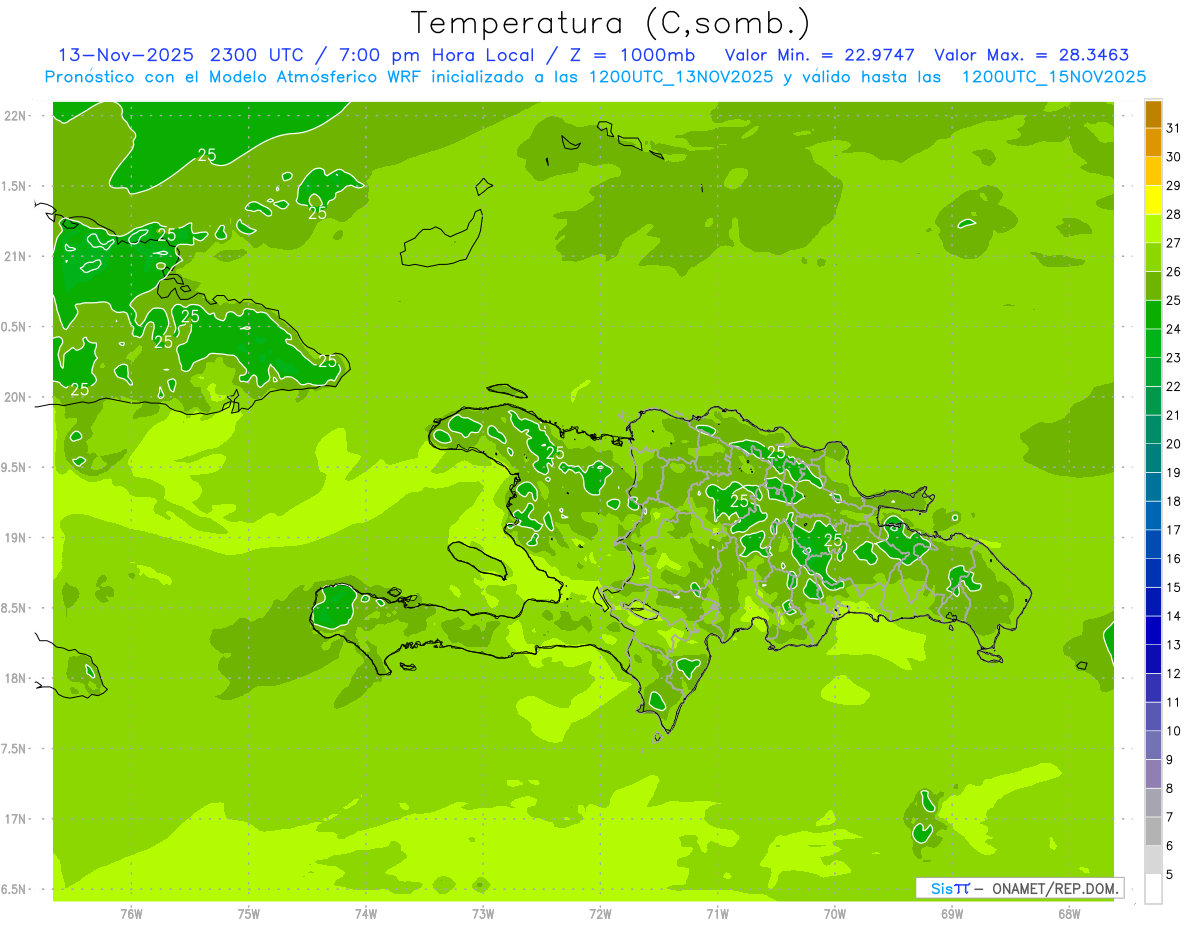This screenshot has height=927, width=1200.
Task: Click the "6.5N" latitude axis label
Action: (x=15, y=889)
